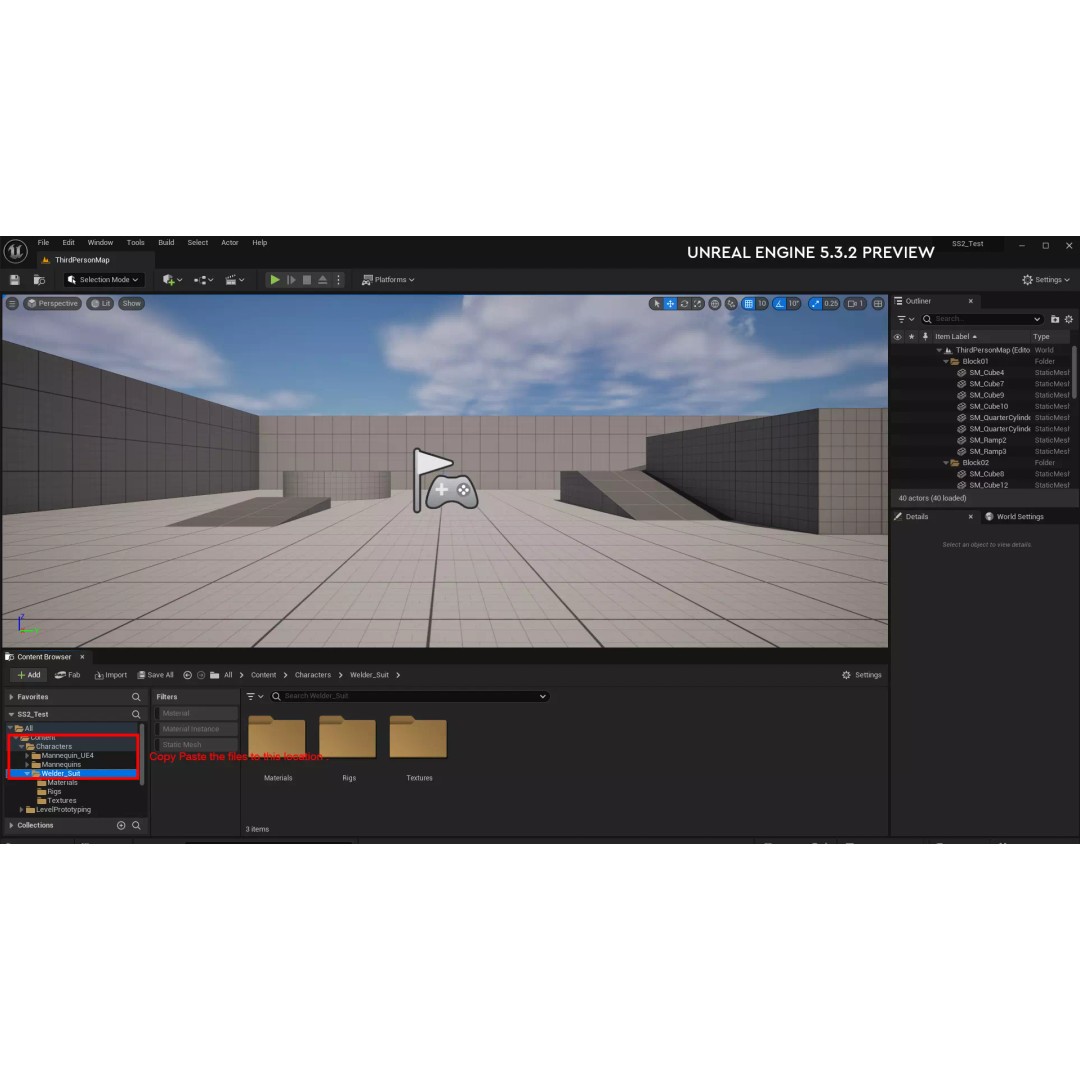
Task: Activate the Rotate tool in the viewport
Action: tap(684, 304)
